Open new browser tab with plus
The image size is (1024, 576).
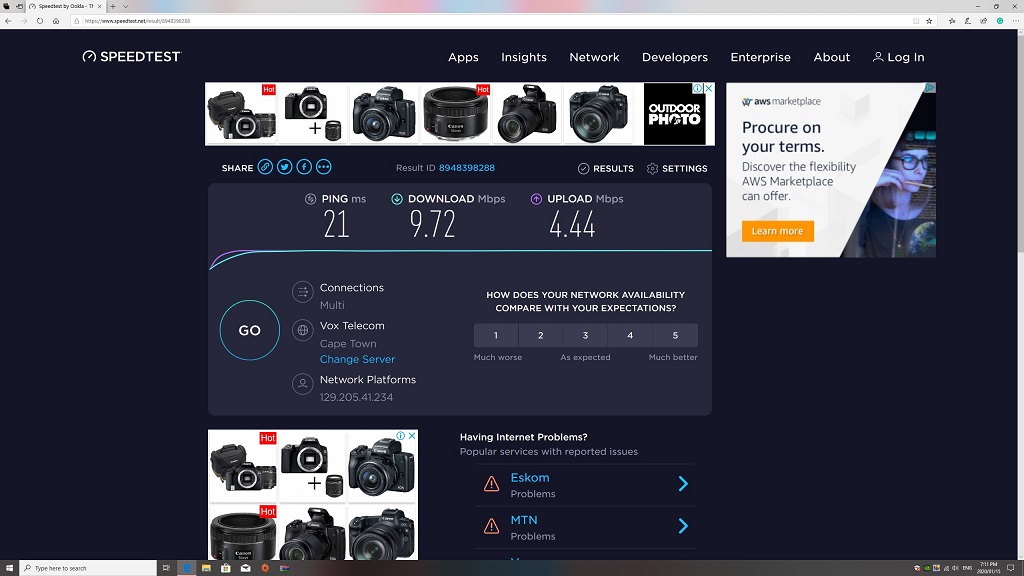[112, 7]
